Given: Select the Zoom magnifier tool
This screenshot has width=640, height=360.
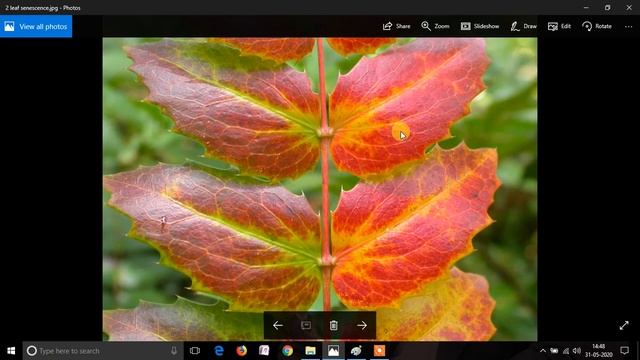Looking at the screenshot, I should [x=435, y=26].
